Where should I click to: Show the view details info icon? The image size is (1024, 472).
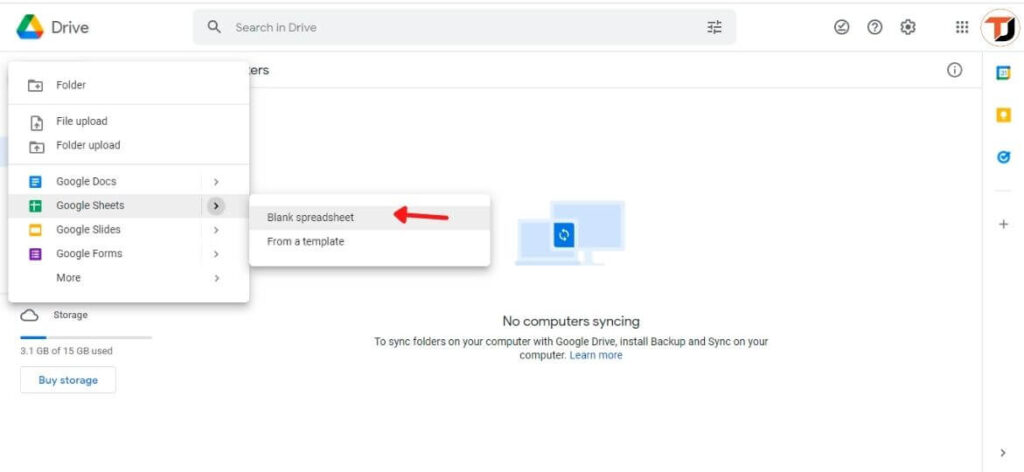954,70
